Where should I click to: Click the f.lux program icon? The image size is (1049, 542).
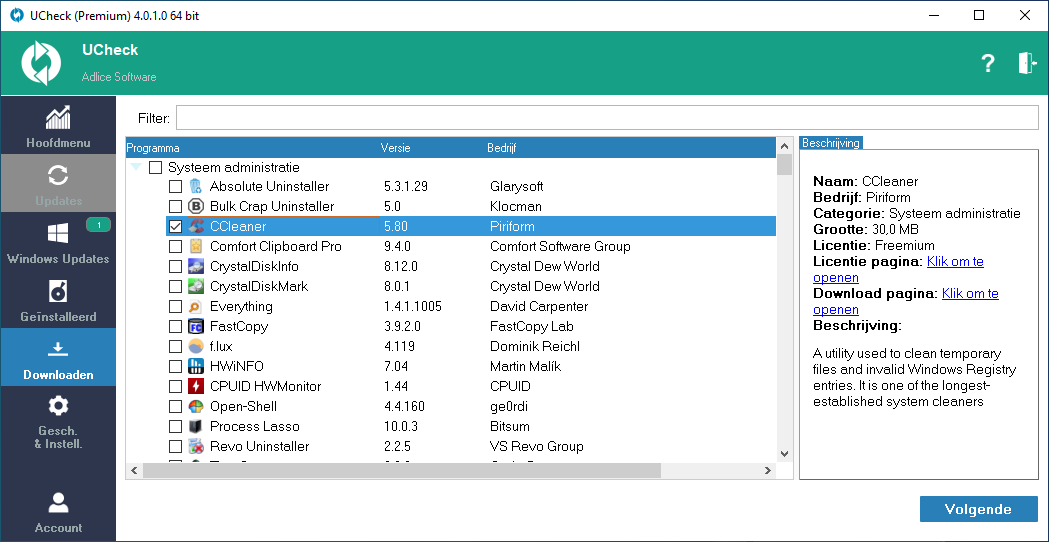[x=195, y=347]
